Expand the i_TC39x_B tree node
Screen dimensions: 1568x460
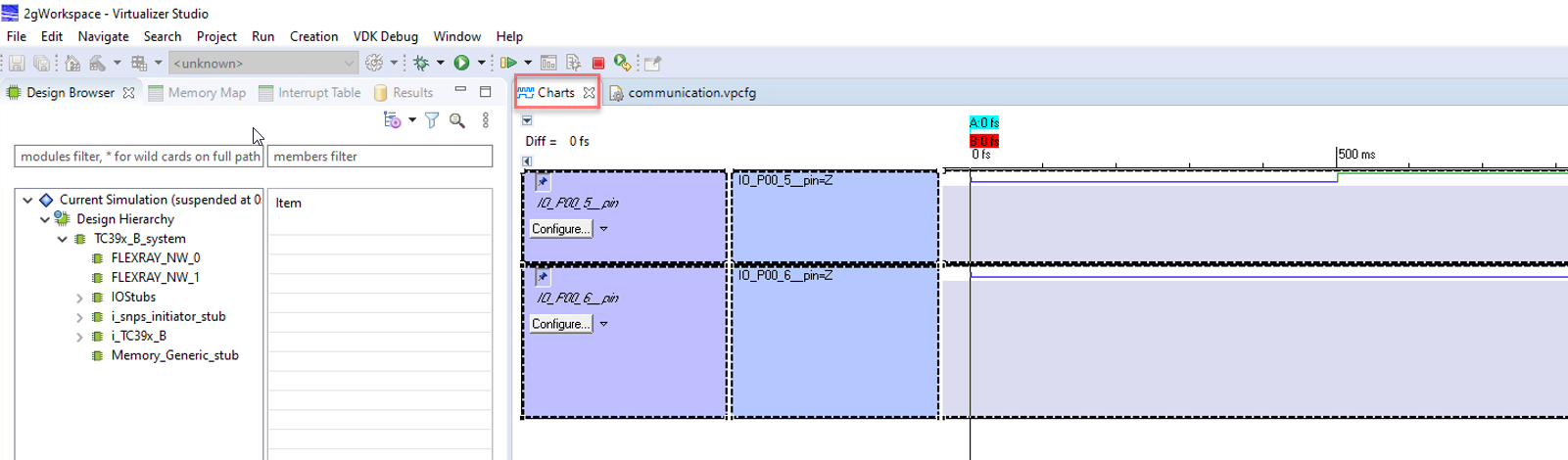point(79,337)
